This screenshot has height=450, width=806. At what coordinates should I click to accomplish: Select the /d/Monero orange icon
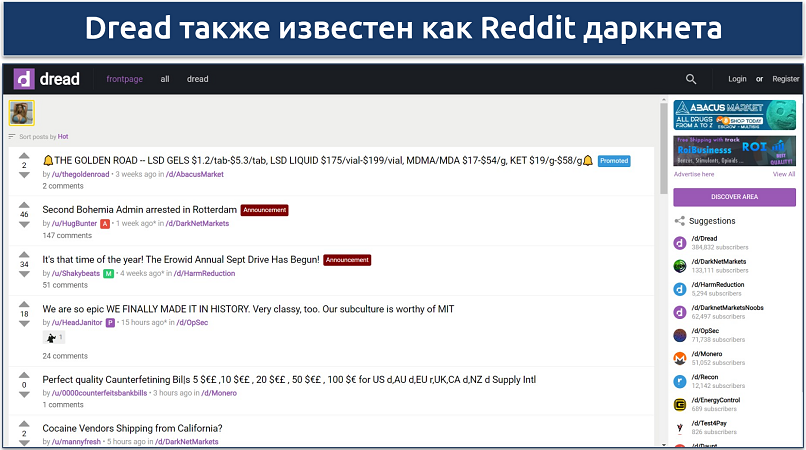pyautogui.click(x=680, y=358)
